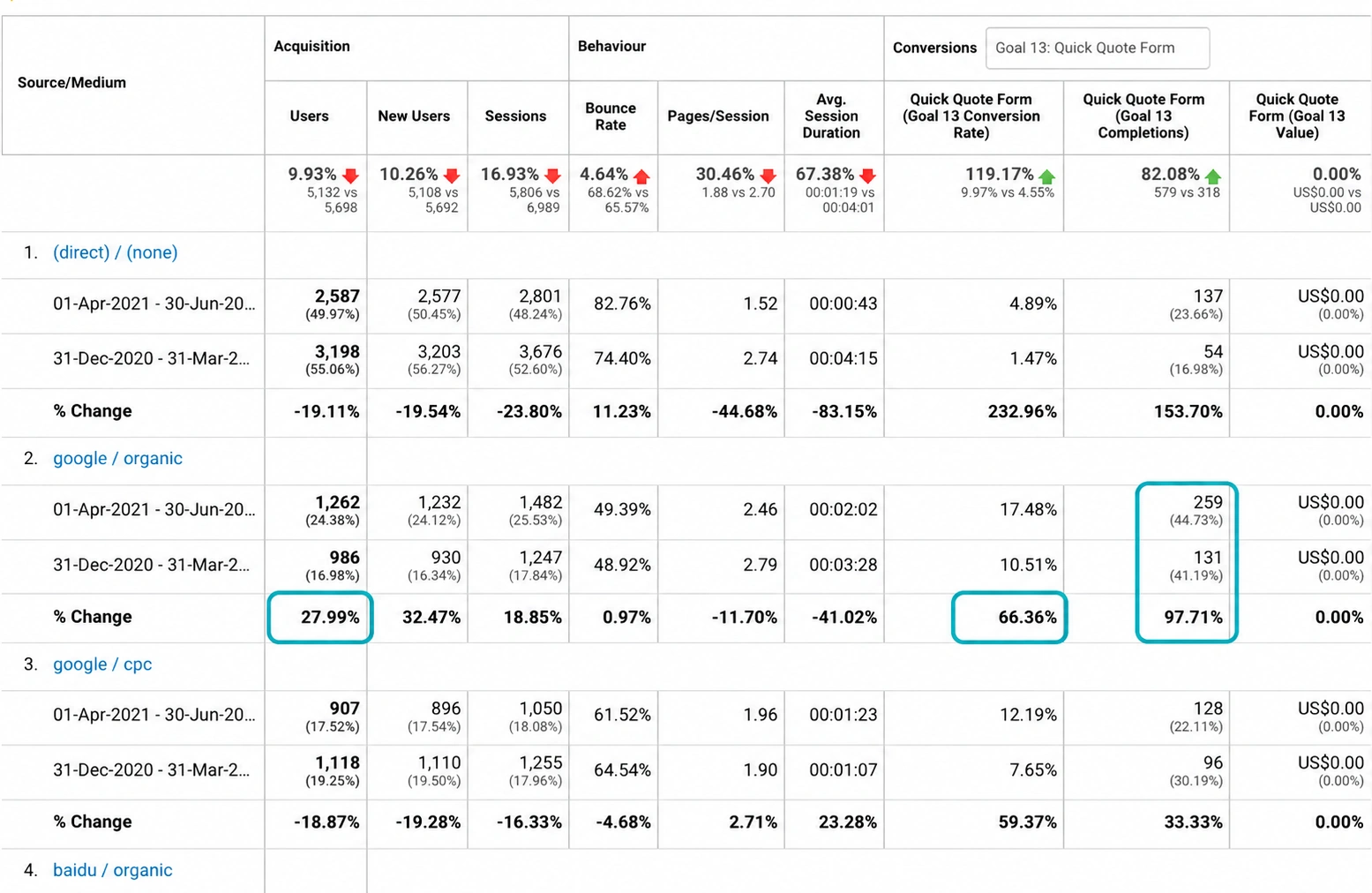The image size is (1372, 893).
Task: Sort by the Pages/Session column header
Action: pos(718,116)
